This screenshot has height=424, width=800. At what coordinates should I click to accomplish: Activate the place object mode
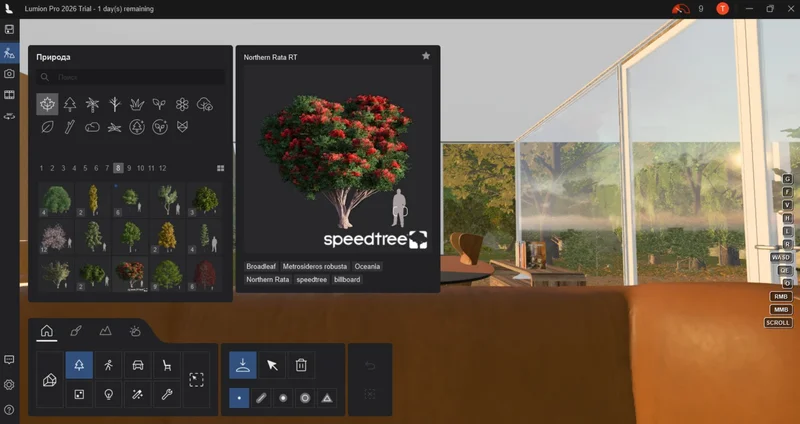[243, 365]
